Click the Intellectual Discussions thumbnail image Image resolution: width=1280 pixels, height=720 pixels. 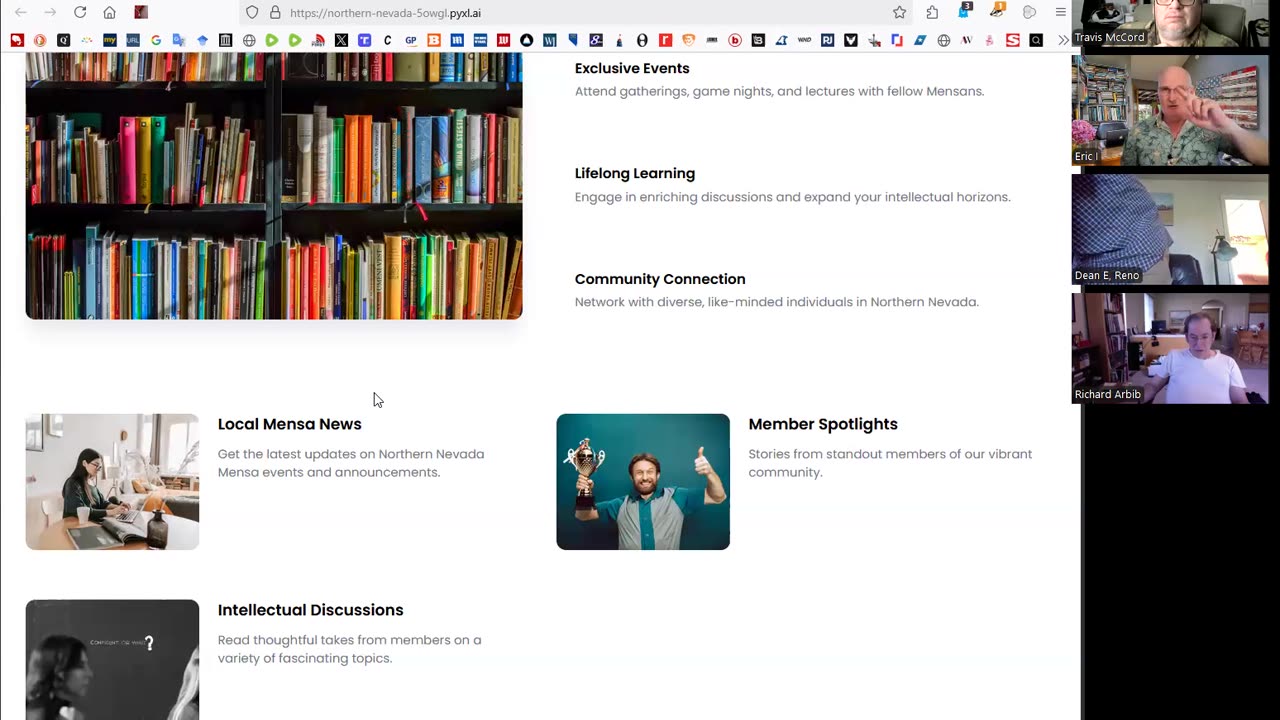click(x=112, y=660)
